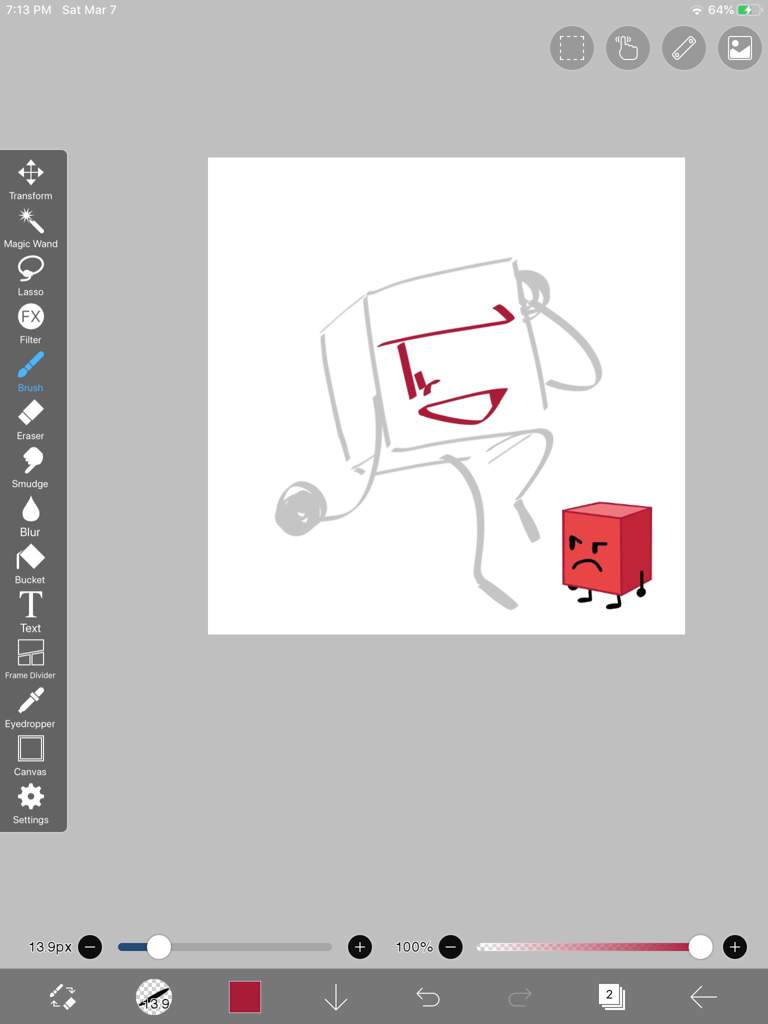Switch between brush and eraser icon
Viewport: 768px width, 1024px height.
63,997
